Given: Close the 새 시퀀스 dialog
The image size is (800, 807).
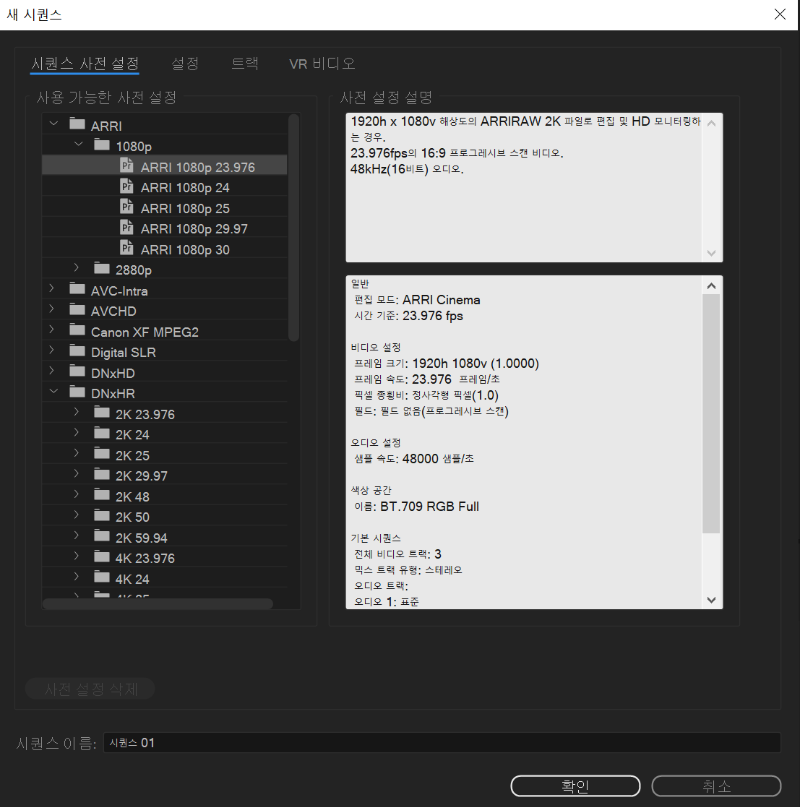Looking at the screenshot, I should point(780,14).
